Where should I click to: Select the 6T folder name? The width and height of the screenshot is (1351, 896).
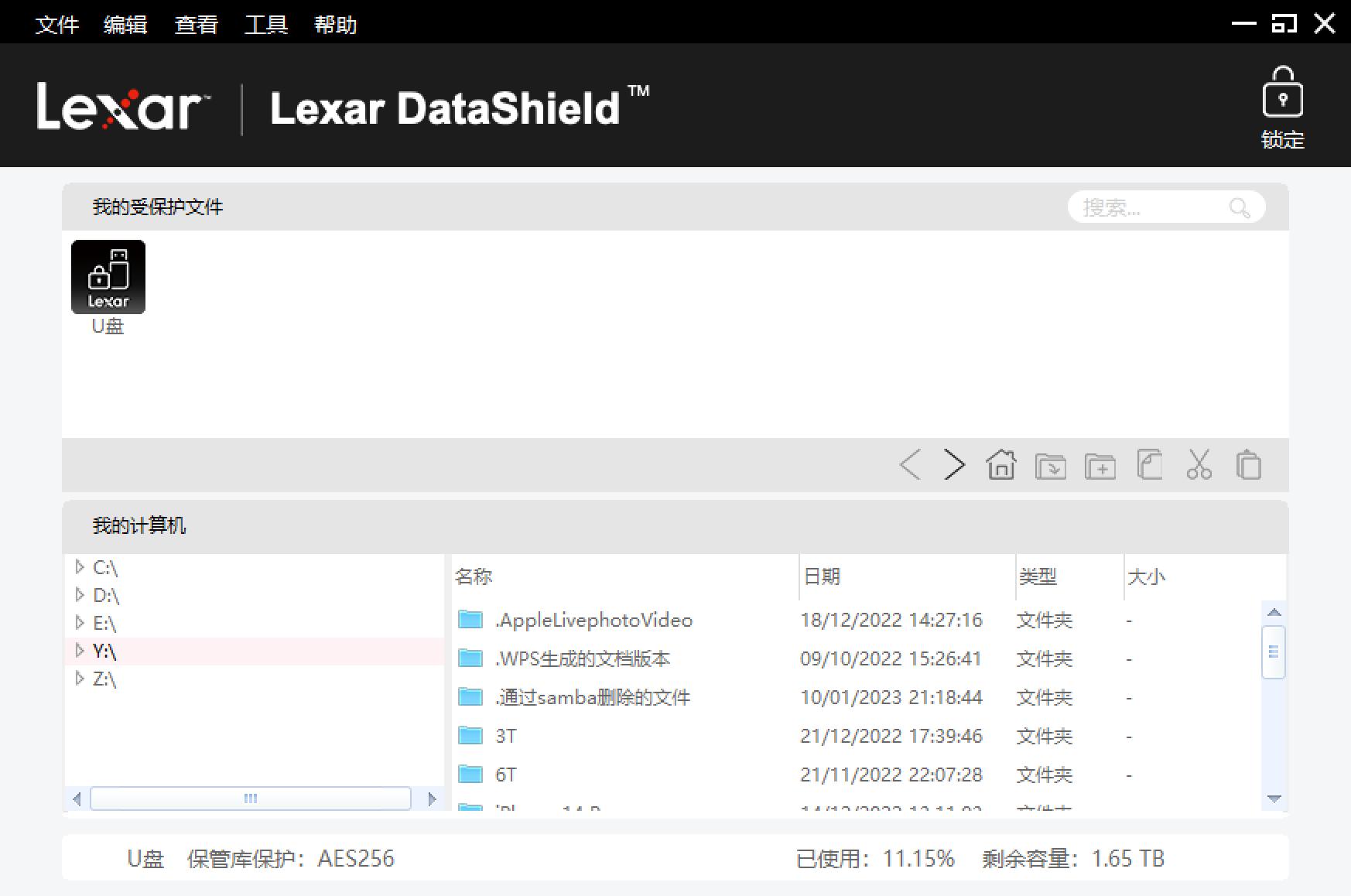(x=506, y=775)
